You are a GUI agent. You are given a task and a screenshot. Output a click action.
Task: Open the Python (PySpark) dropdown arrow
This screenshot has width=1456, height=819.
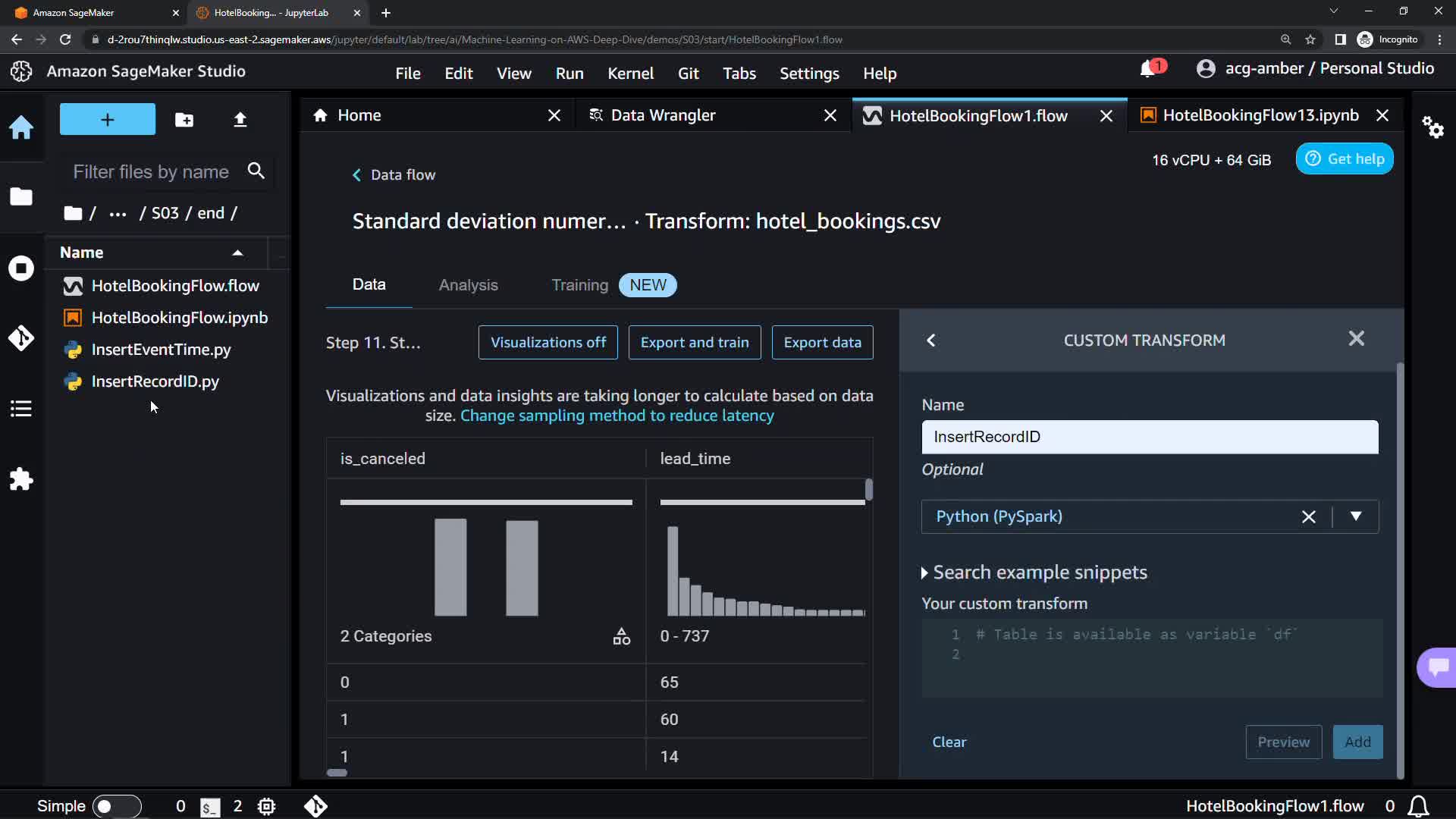click(x=1355, y=516)
